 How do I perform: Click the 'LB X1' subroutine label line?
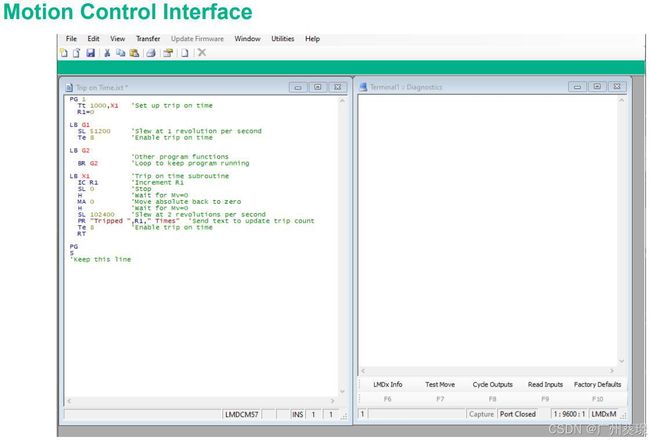80,176
